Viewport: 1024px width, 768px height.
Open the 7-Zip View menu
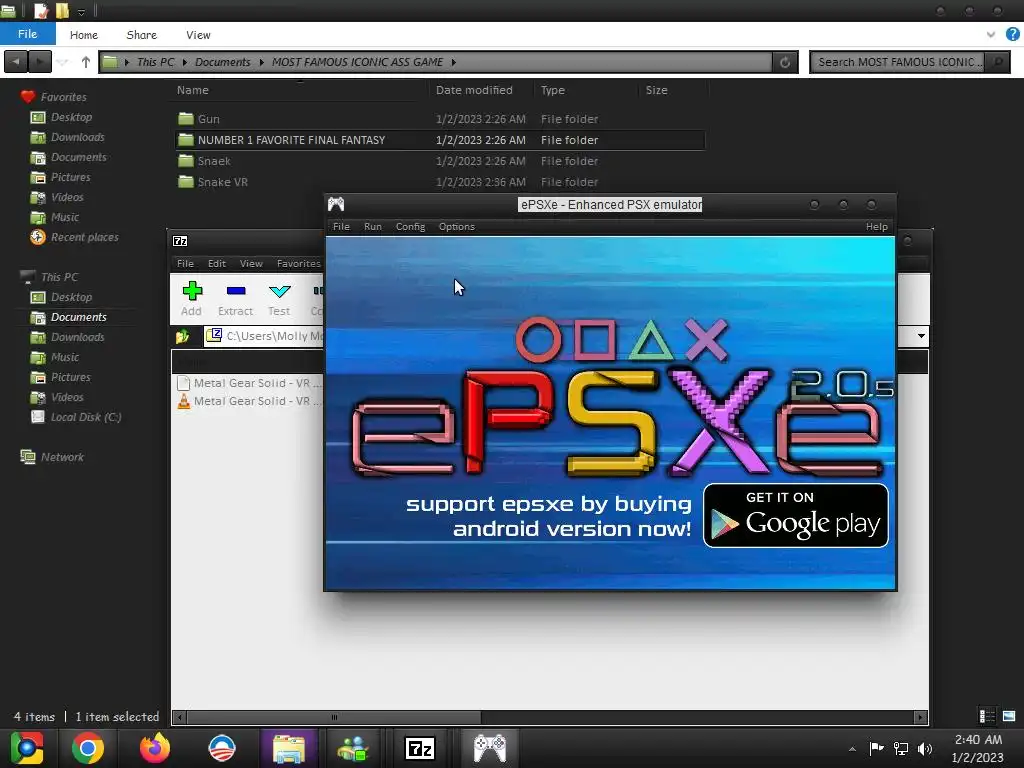pyautogui.click(x=251, y=264)
